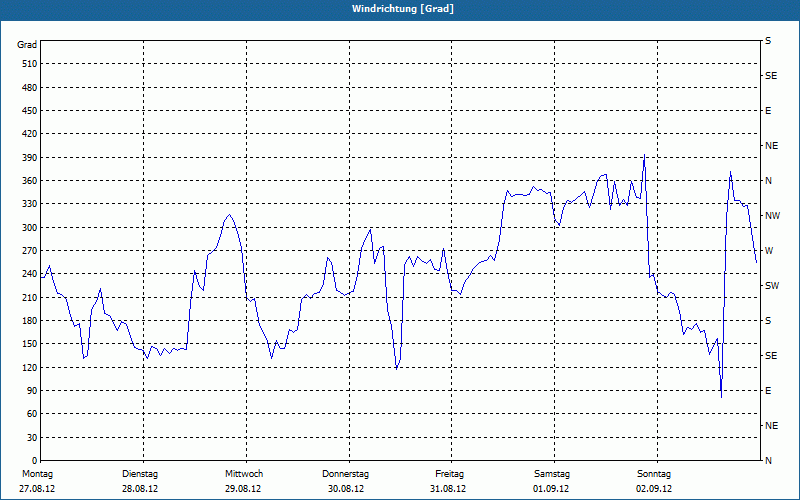Select the date 30.08.12

point(346,489)
